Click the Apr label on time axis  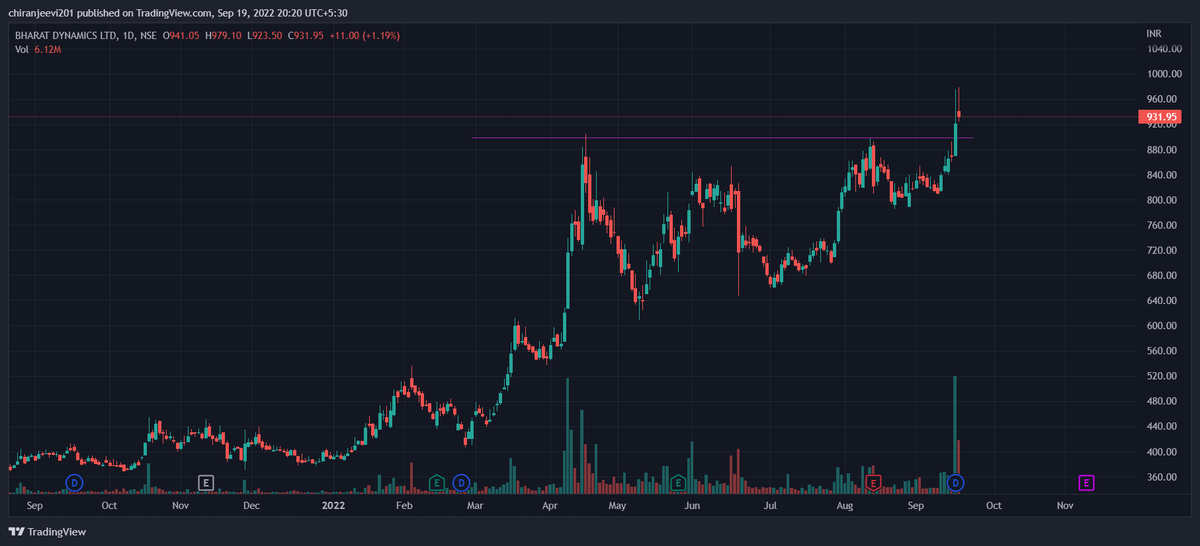pyautogui.click(x=549, y=506)
